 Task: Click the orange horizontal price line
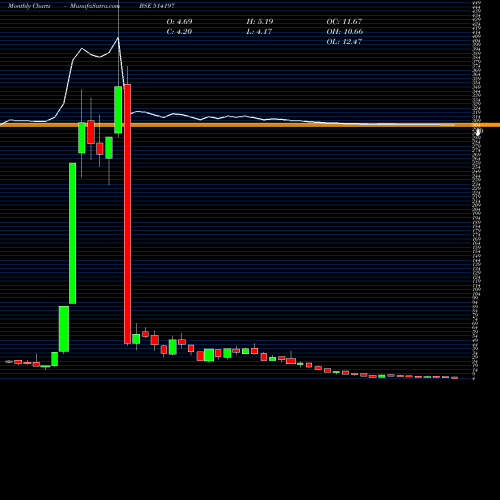pos(250,125)
